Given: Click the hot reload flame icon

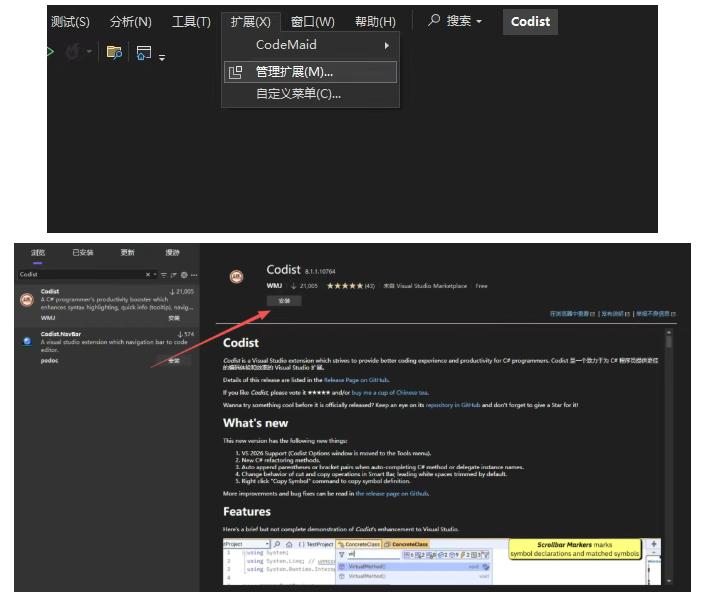Looking at the screenshot, I should point(74,51).
